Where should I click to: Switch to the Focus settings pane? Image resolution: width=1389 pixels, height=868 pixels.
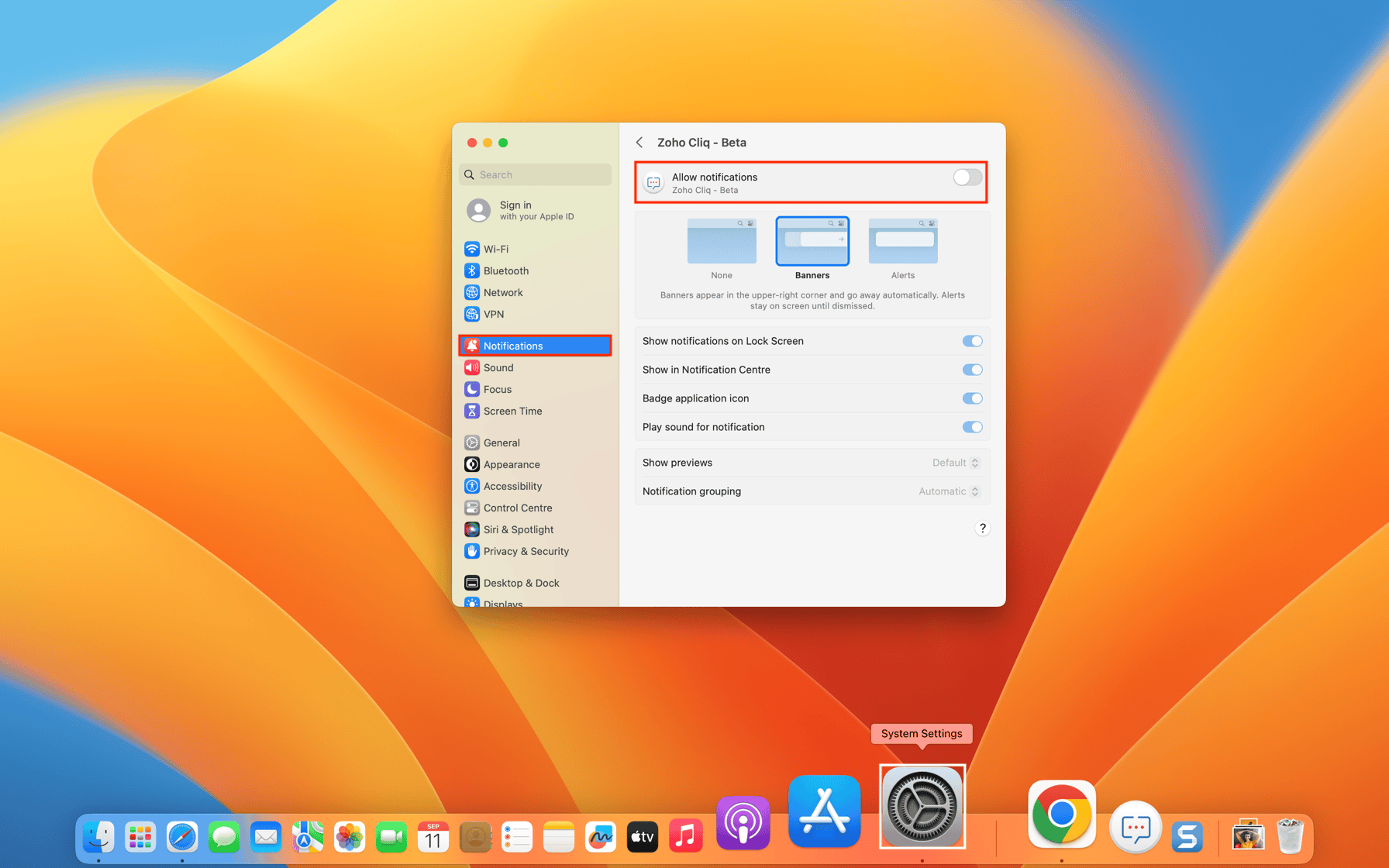coord(535,389)
